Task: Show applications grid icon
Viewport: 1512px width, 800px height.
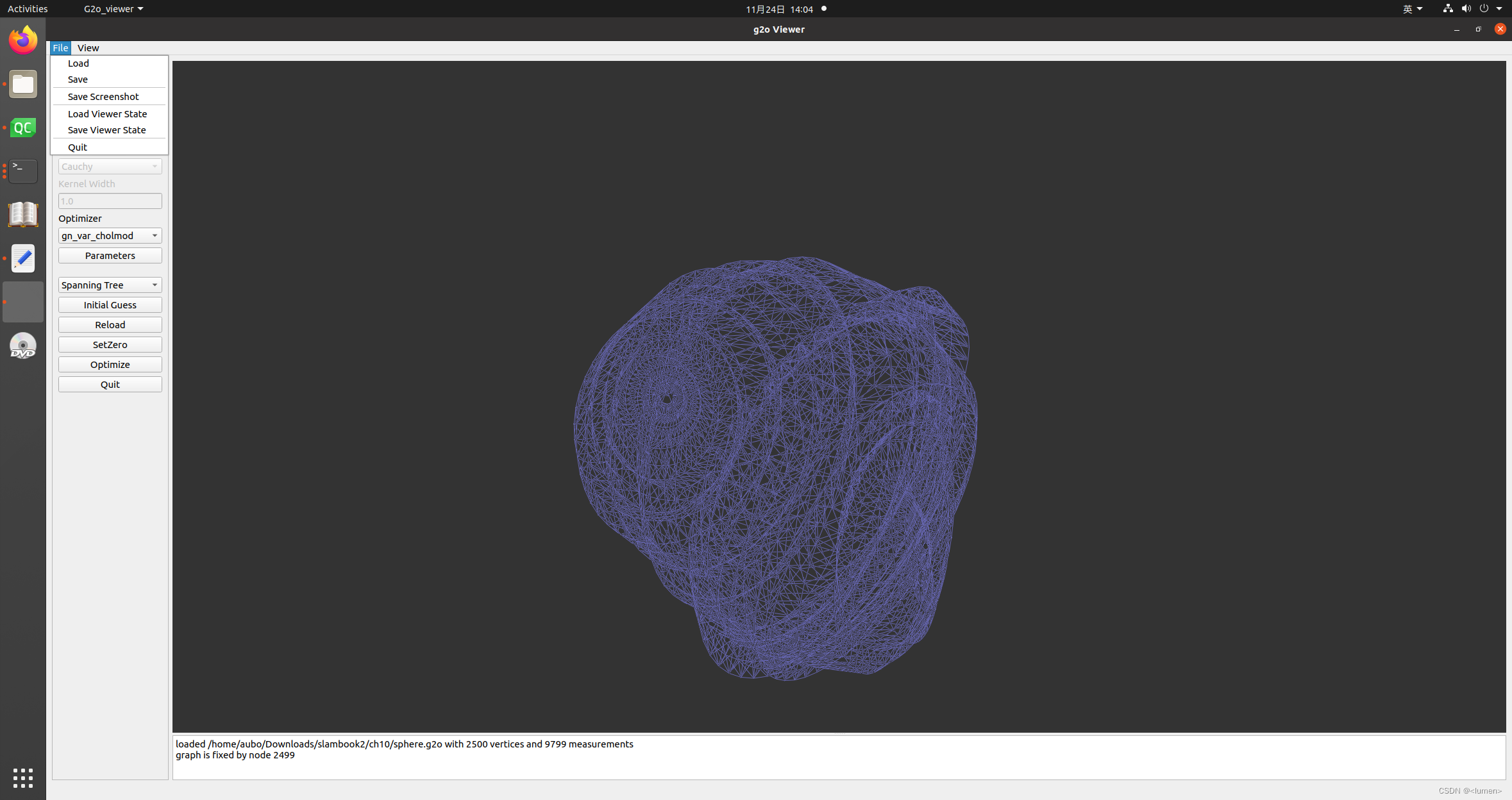Action: tap(23, 778)
